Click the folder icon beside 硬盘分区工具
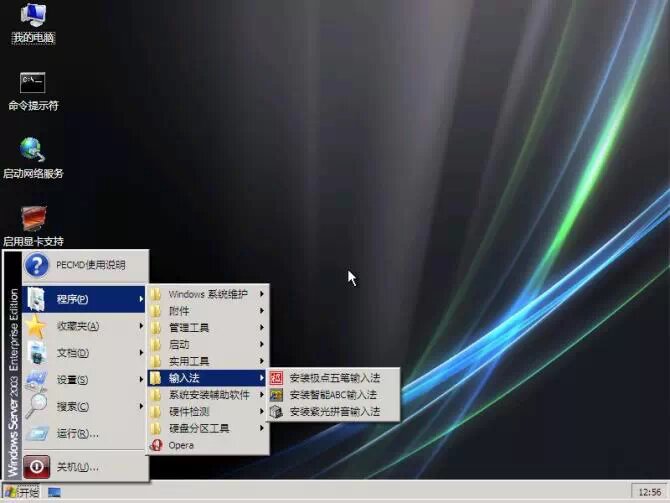The height and width of the screenshot is (503, 670). tap(156, 428)
